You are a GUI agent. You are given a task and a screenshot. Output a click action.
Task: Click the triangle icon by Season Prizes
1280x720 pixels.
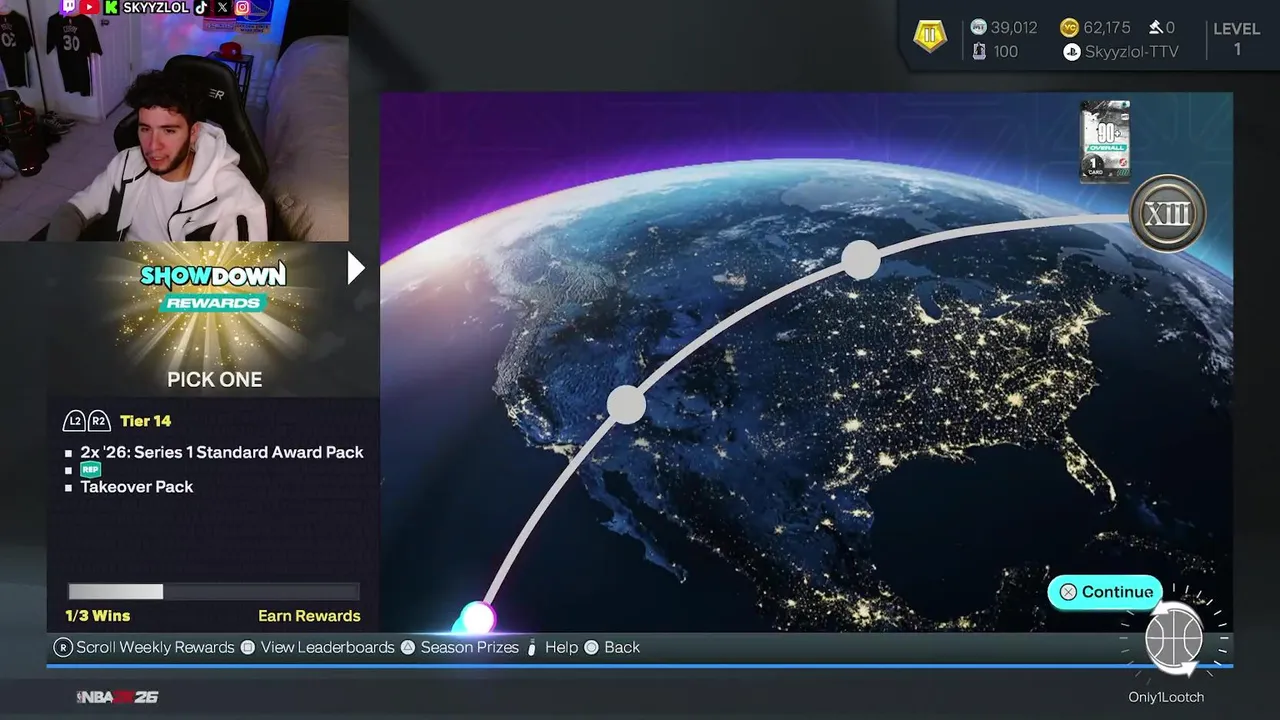408,648
